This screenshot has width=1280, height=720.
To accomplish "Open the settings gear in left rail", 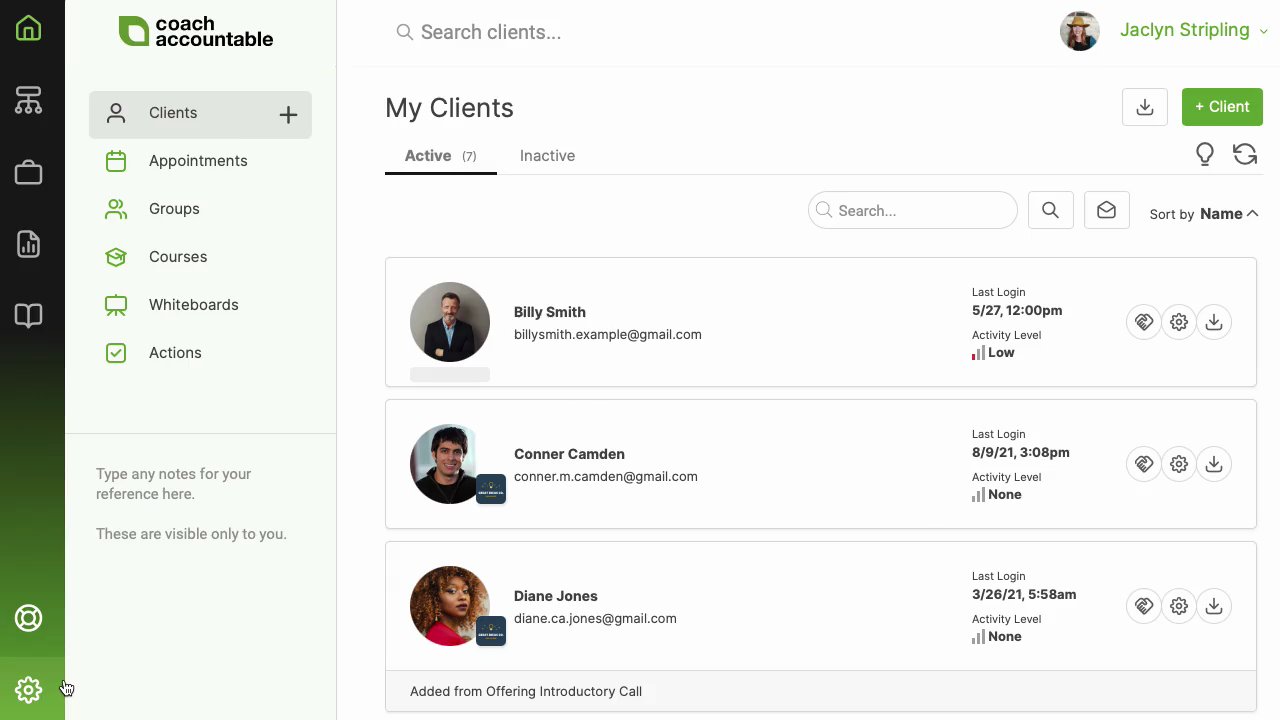I will coord(28,689).
